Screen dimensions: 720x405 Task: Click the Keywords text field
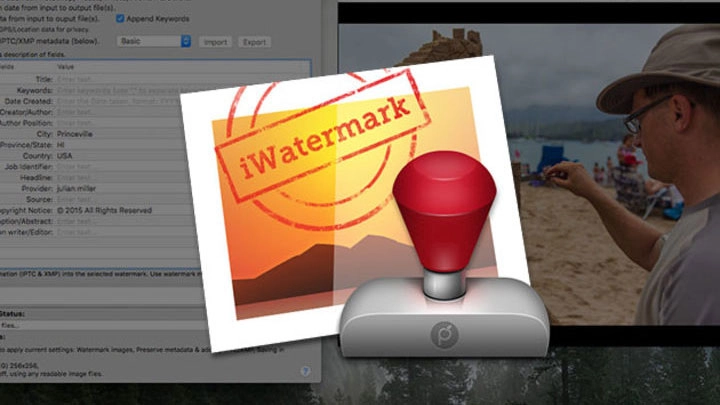pyautogui.click(x=119, y=90)
